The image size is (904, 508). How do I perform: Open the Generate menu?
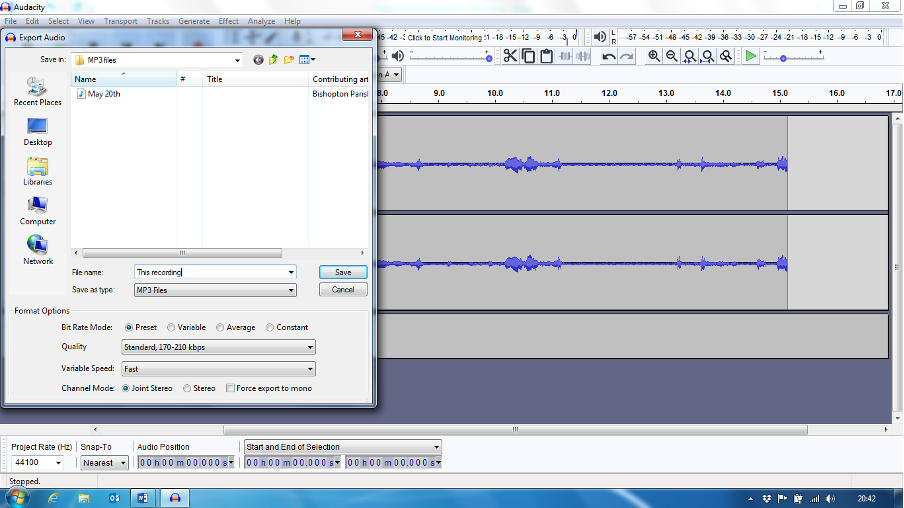[x=194, y=21]
